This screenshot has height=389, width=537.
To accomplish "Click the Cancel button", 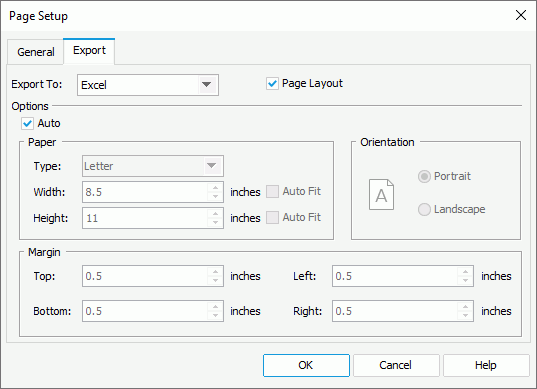I will coord(396,365).
